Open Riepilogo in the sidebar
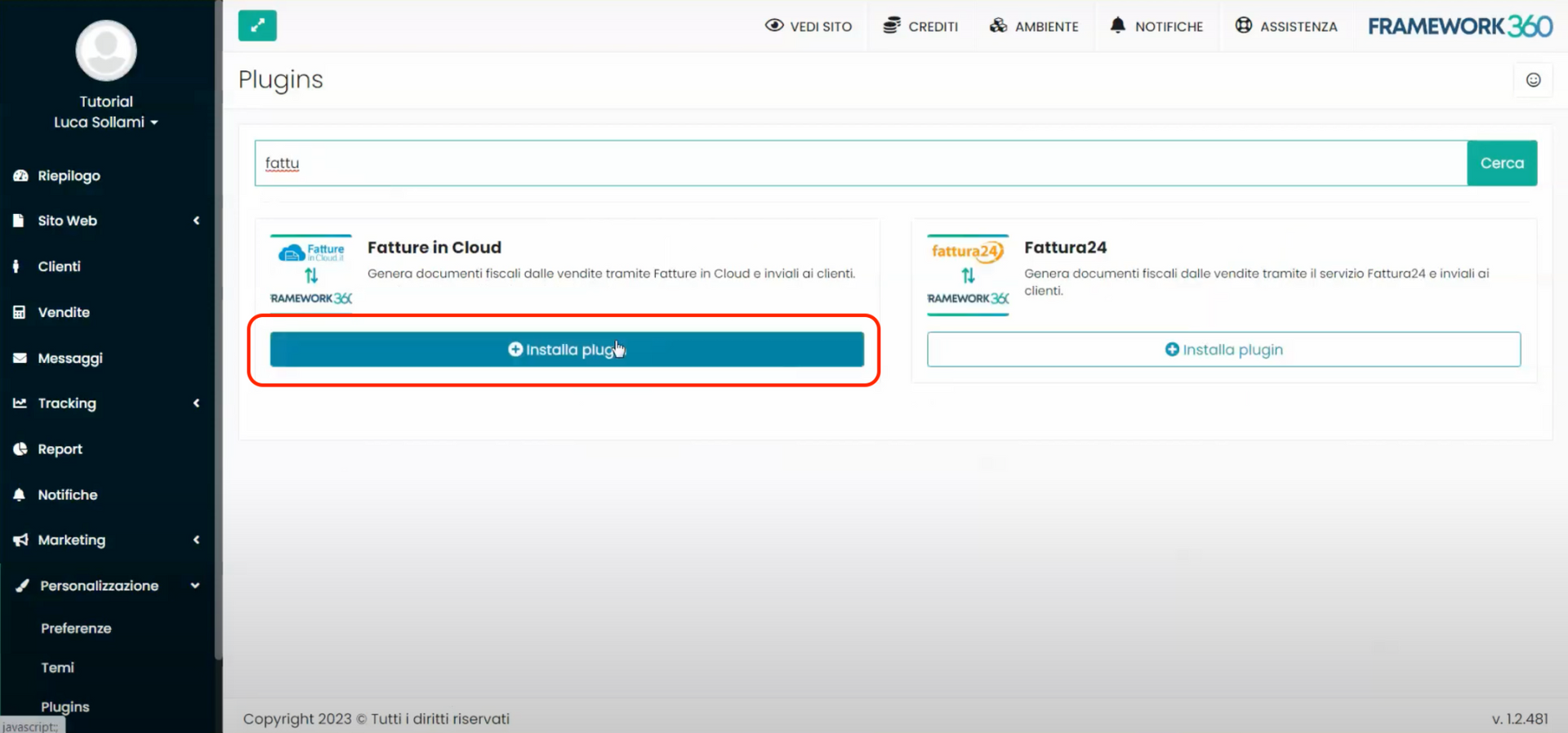Image resolution: width=1568 pixels, height=733 pixels. tap(69, 176)
